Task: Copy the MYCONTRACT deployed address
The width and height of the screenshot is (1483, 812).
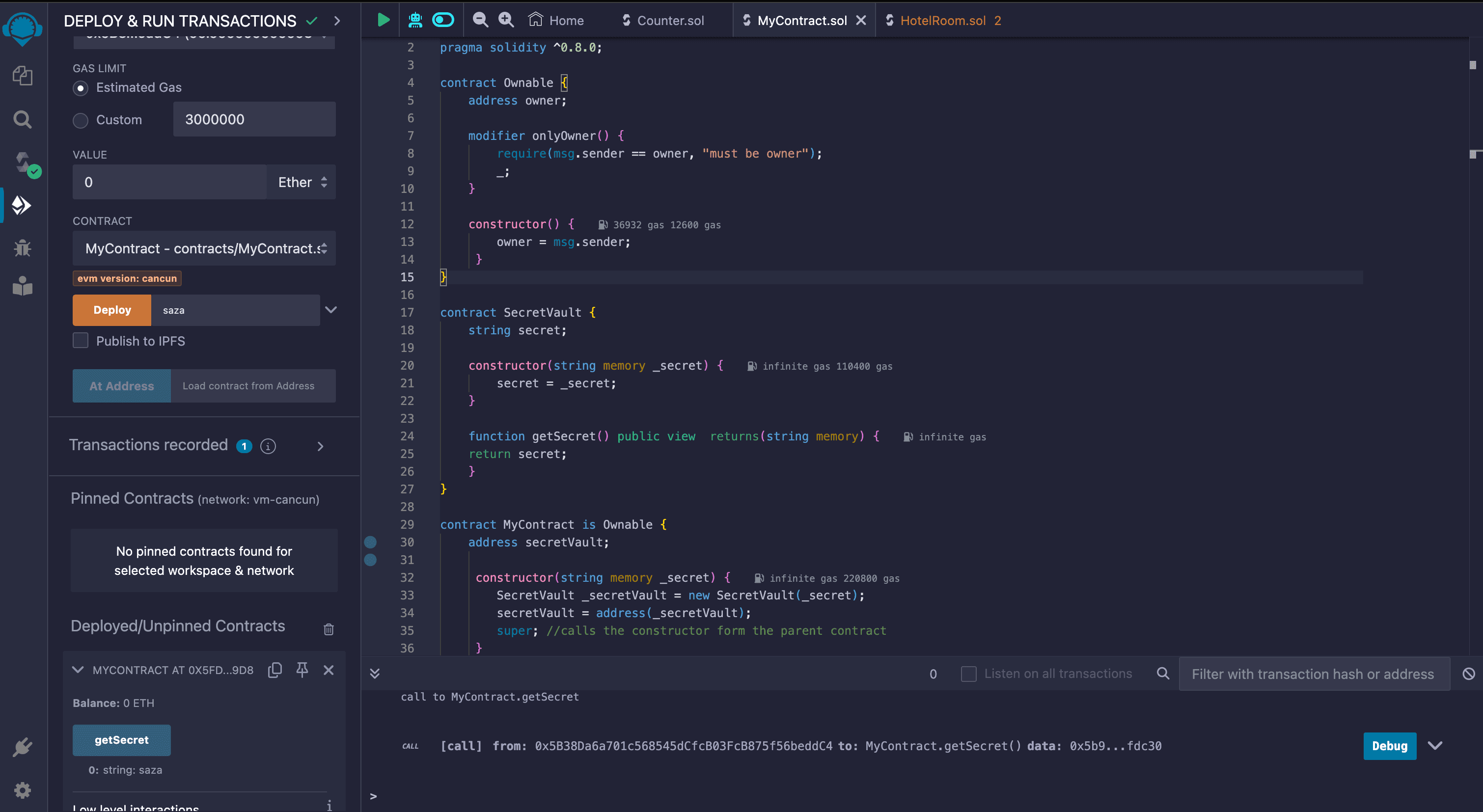Action: [275, 670]
